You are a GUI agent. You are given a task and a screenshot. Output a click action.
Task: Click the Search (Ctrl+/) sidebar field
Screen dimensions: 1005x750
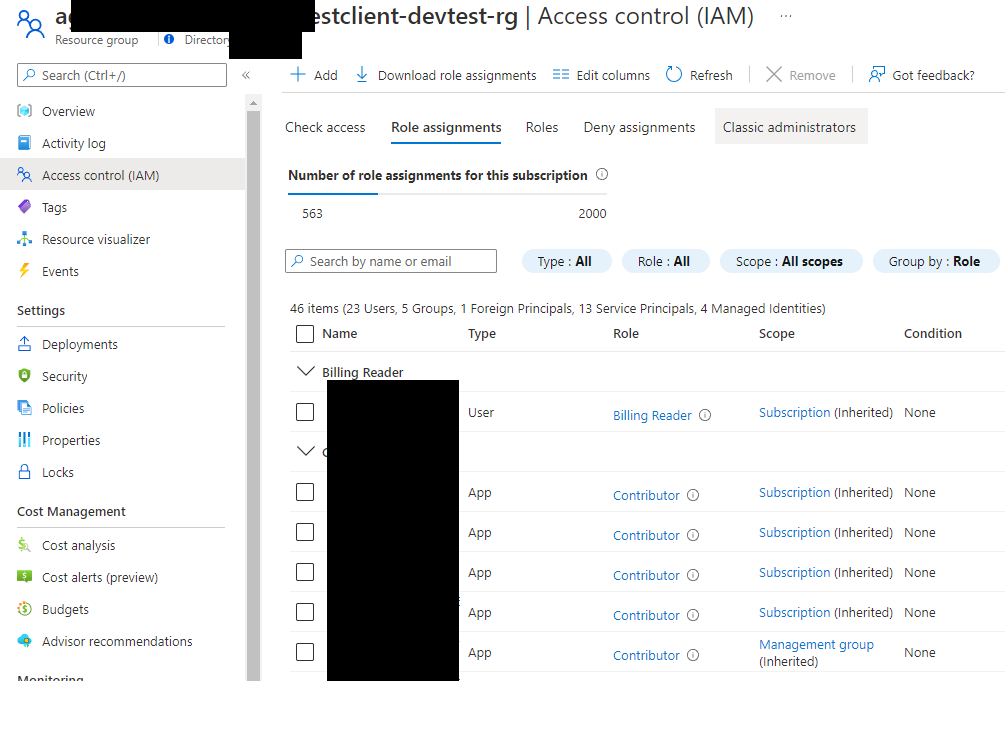(x=122, y=75)
